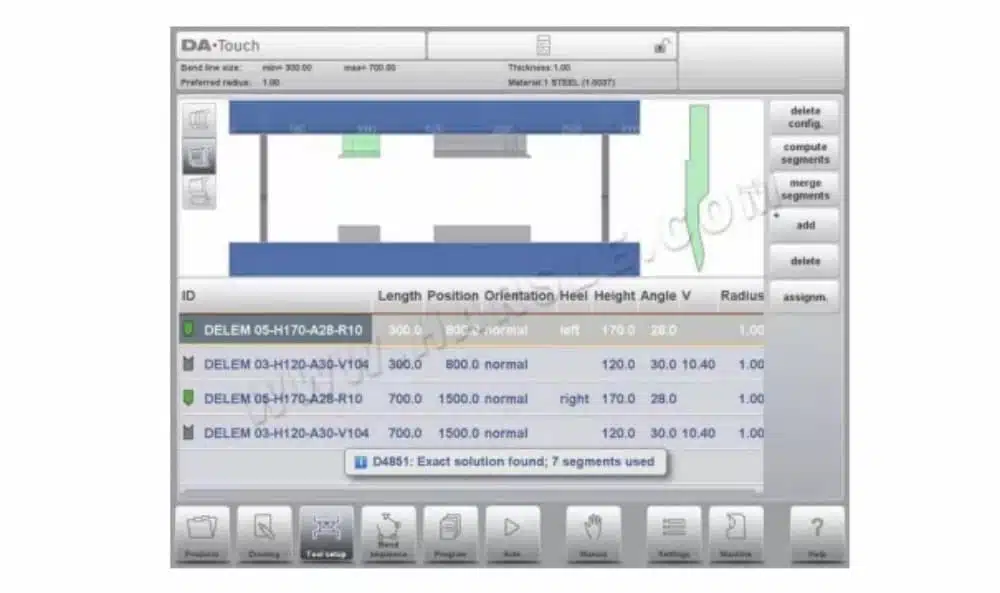Viewport: 1000px width, 593px height.
Task: Go to the Bend sequence mode
Action: [388, 534]
